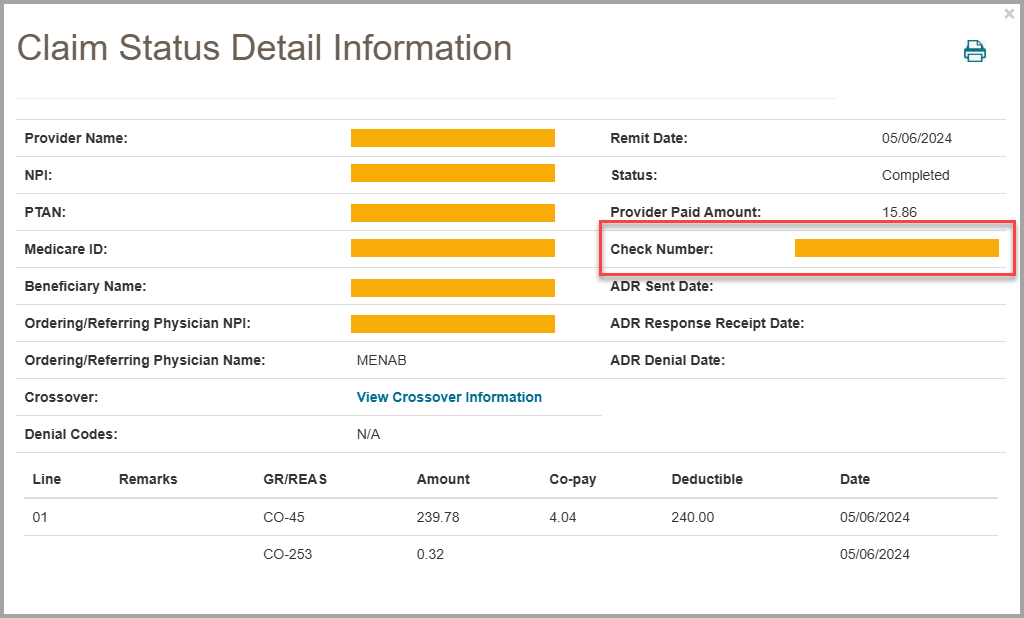Click the redacted Provider Name value

[452, 138]
